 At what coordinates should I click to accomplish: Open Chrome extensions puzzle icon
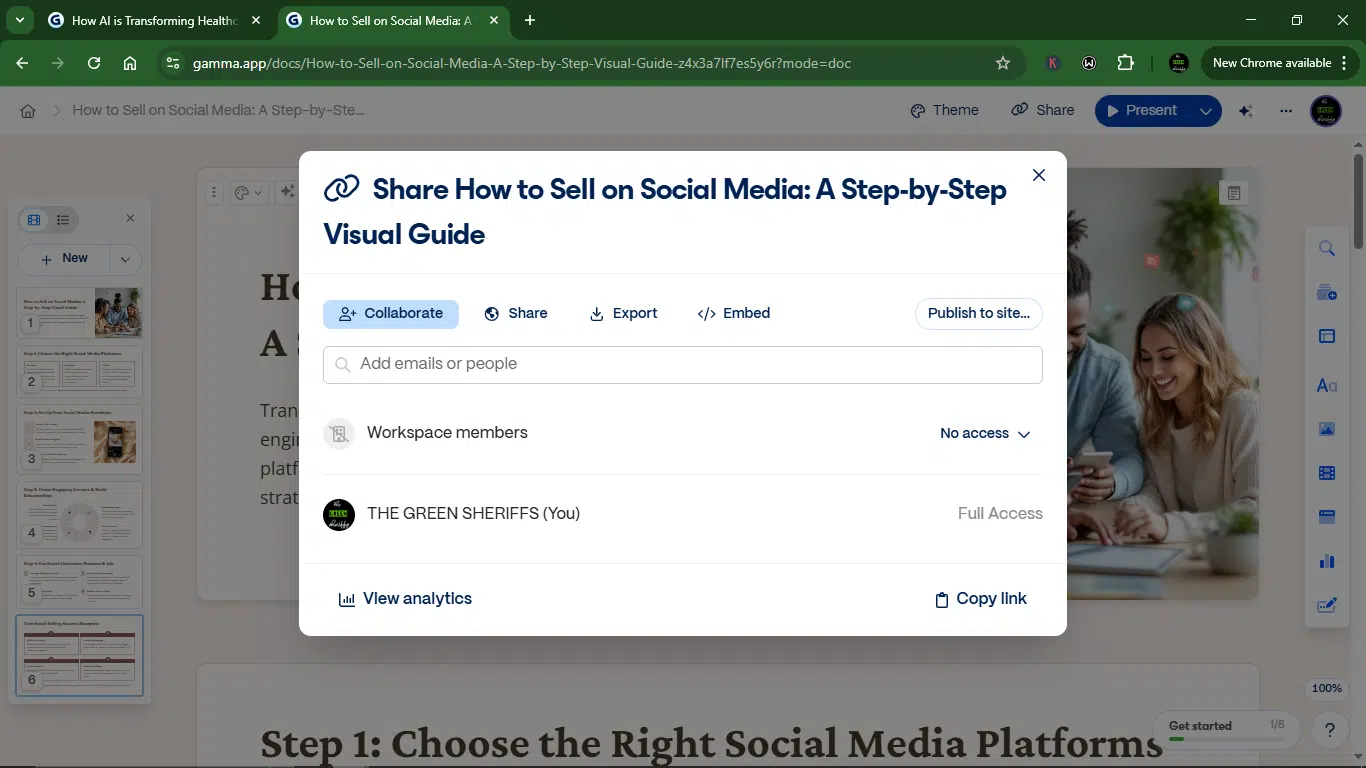point(1125,63)
